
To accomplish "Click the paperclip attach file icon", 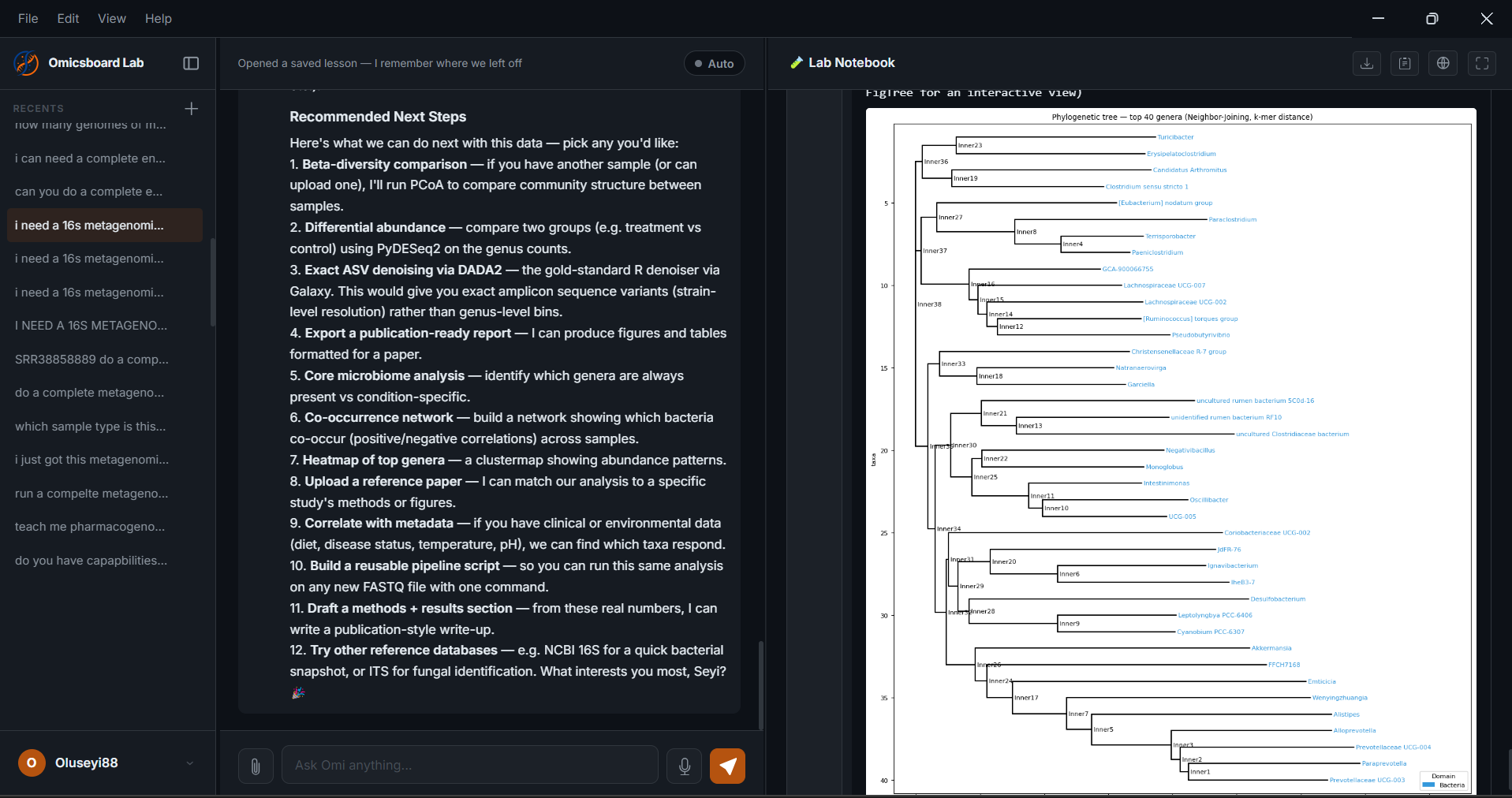I will pyautogui.click(x=256, y=766).
